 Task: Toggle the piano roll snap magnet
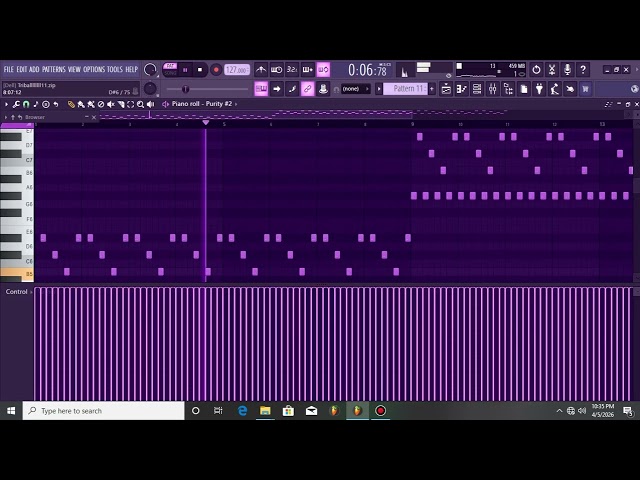pos(26,104)
